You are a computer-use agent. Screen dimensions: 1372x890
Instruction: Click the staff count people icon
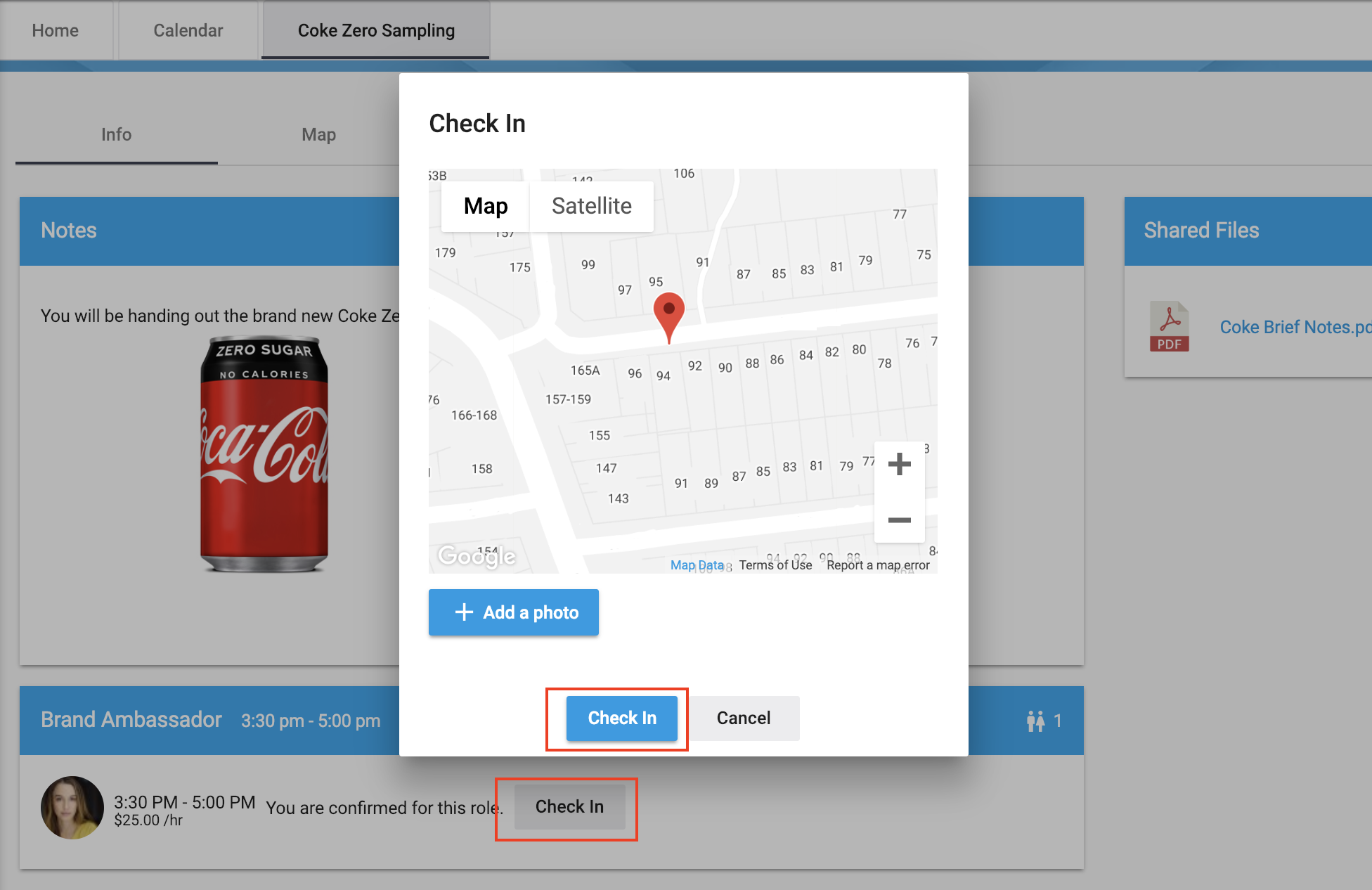click(1035, 721)
